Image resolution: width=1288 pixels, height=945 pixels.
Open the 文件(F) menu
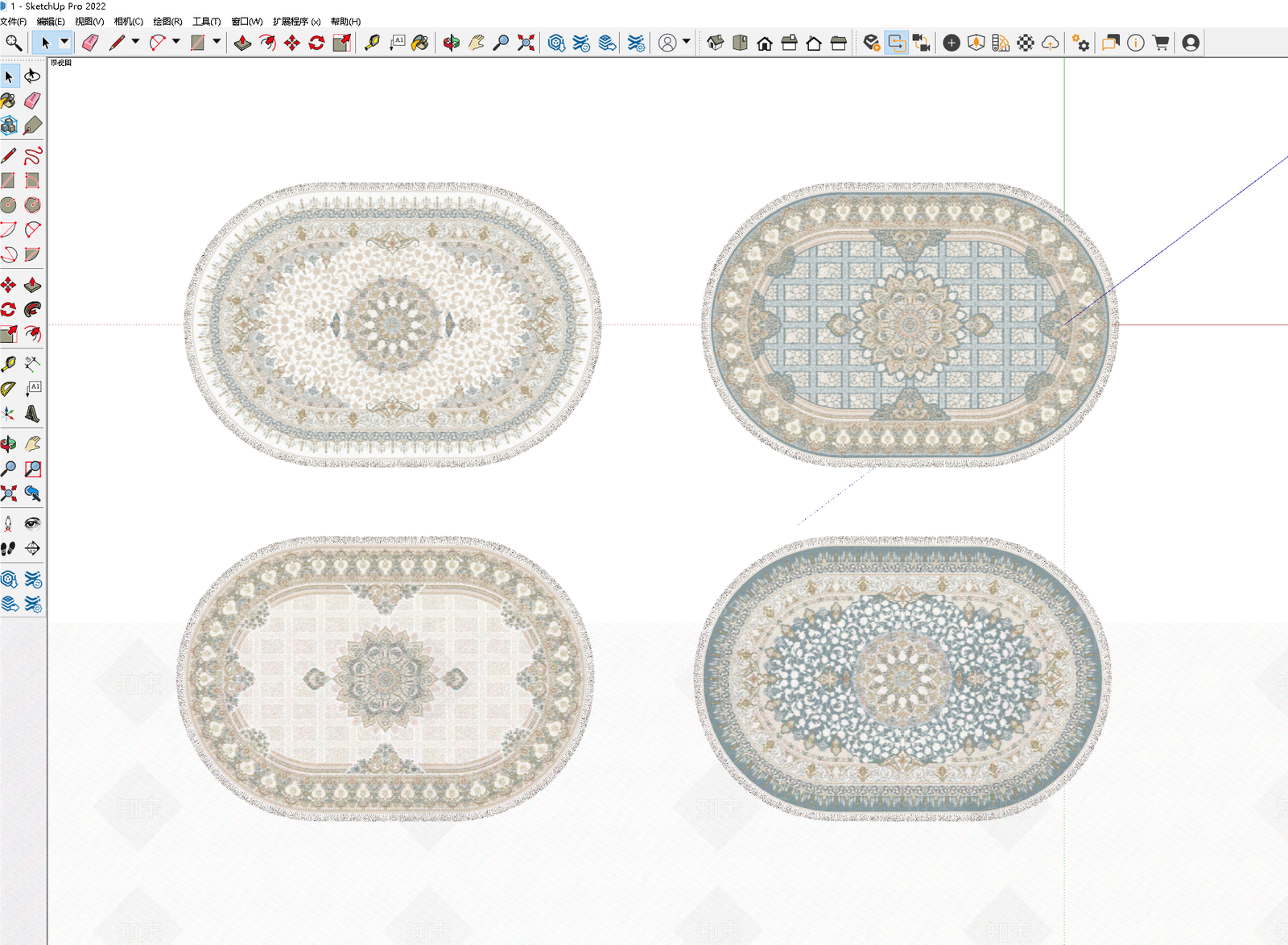(14, 22)
